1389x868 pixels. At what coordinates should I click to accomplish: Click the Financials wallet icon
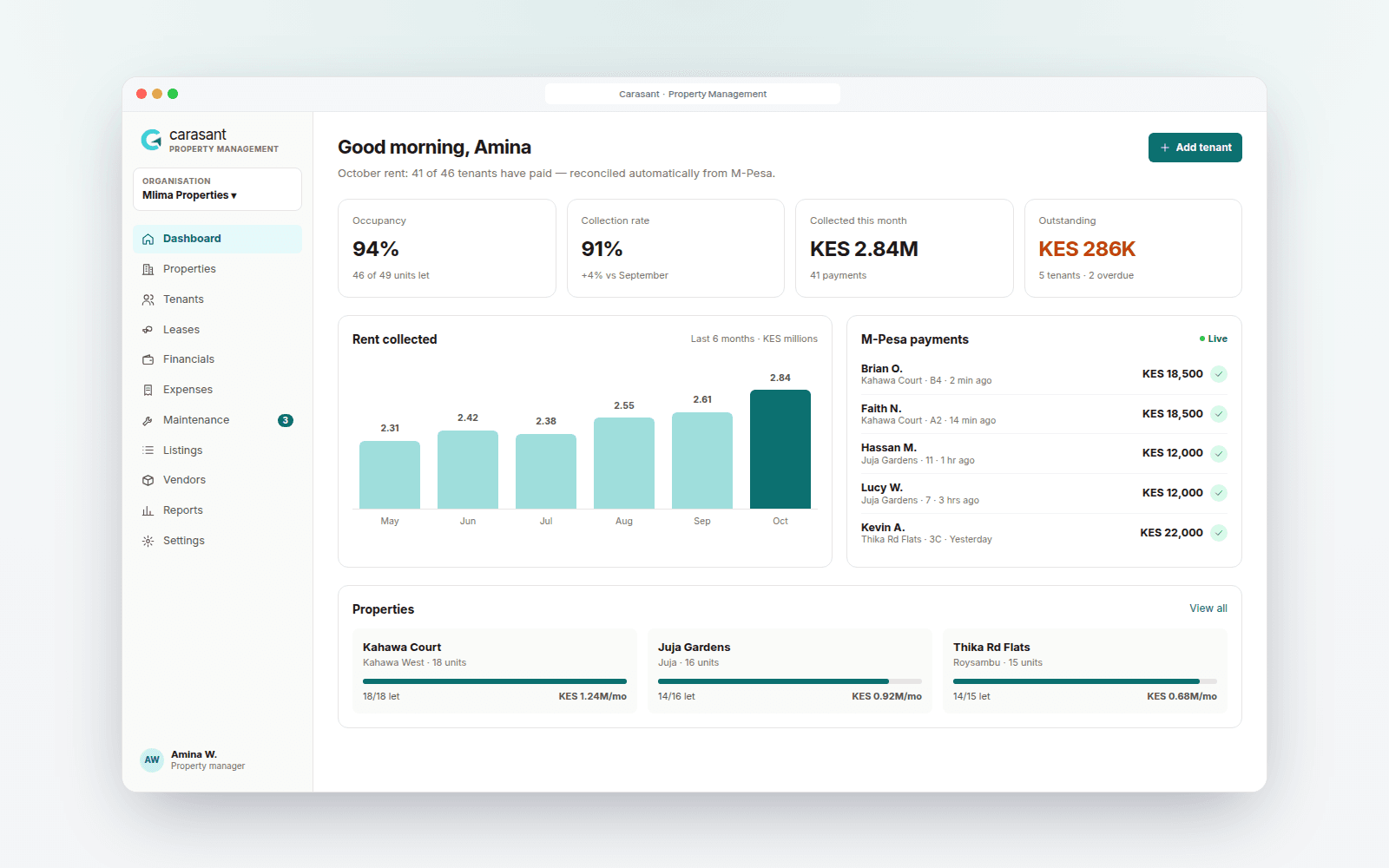[148, 359]
